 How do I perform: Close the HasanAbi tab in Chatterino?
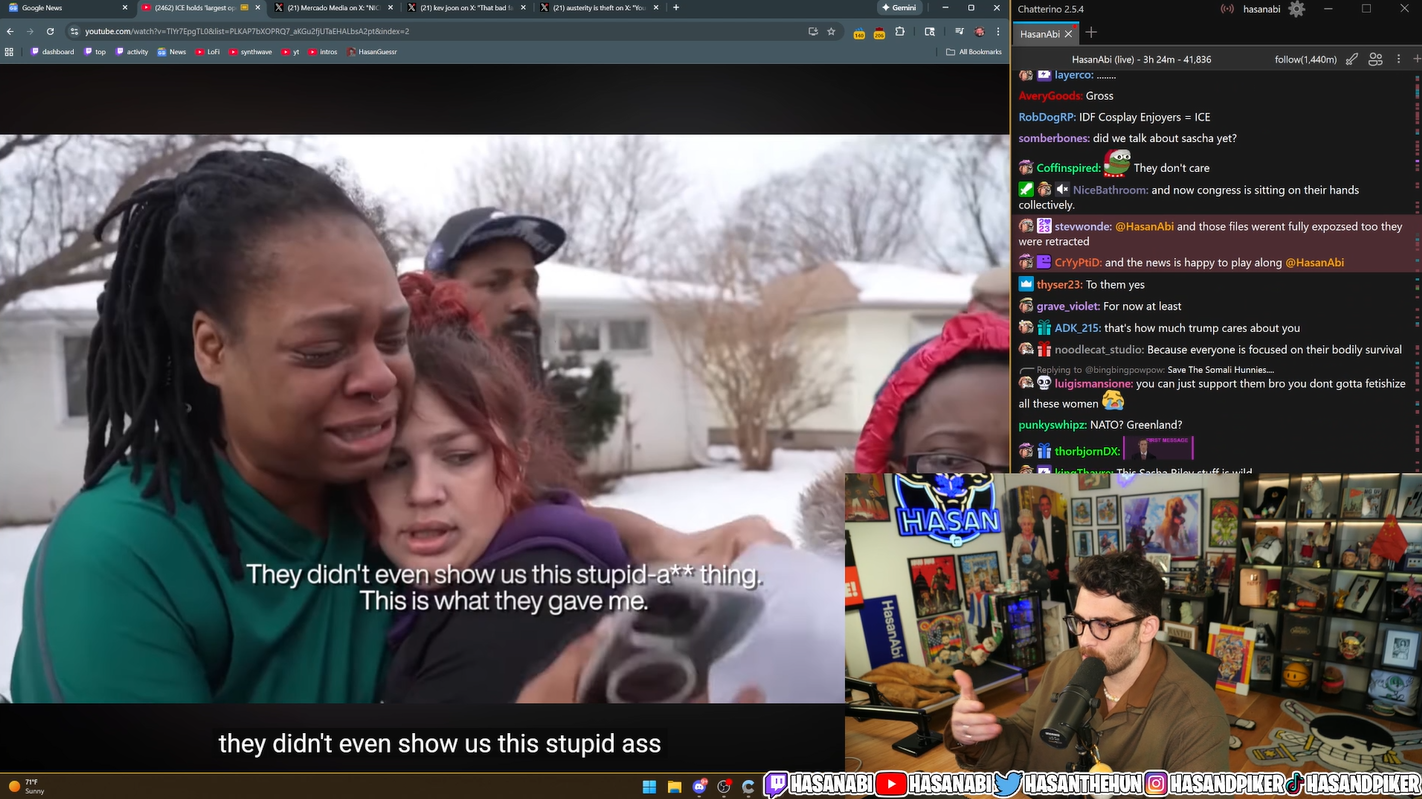click(x=1068, y=34)
